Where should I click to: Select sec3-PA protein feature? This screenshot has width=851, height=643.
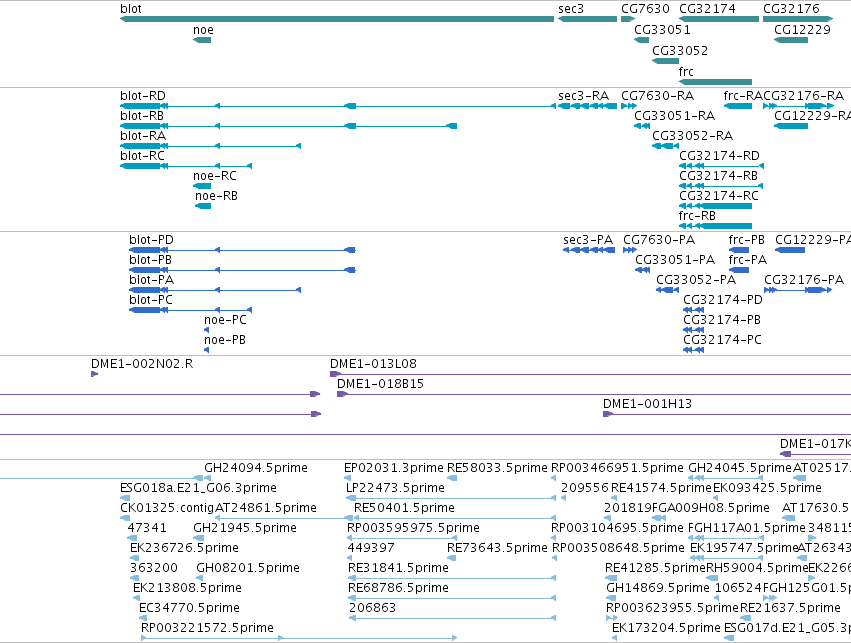(x=589, y=250)
